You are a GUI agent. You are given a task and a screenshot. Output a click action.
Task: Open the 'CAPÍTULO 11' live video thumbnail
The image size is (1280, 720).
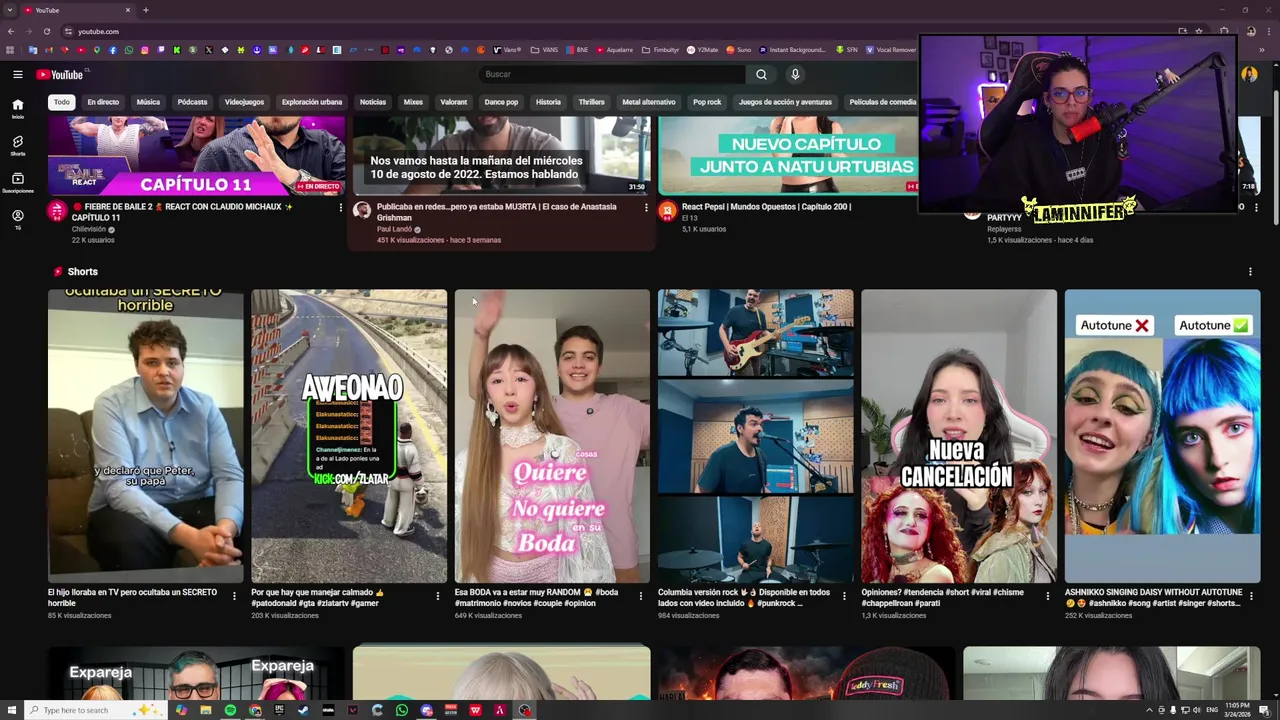[x=196, y=155]
